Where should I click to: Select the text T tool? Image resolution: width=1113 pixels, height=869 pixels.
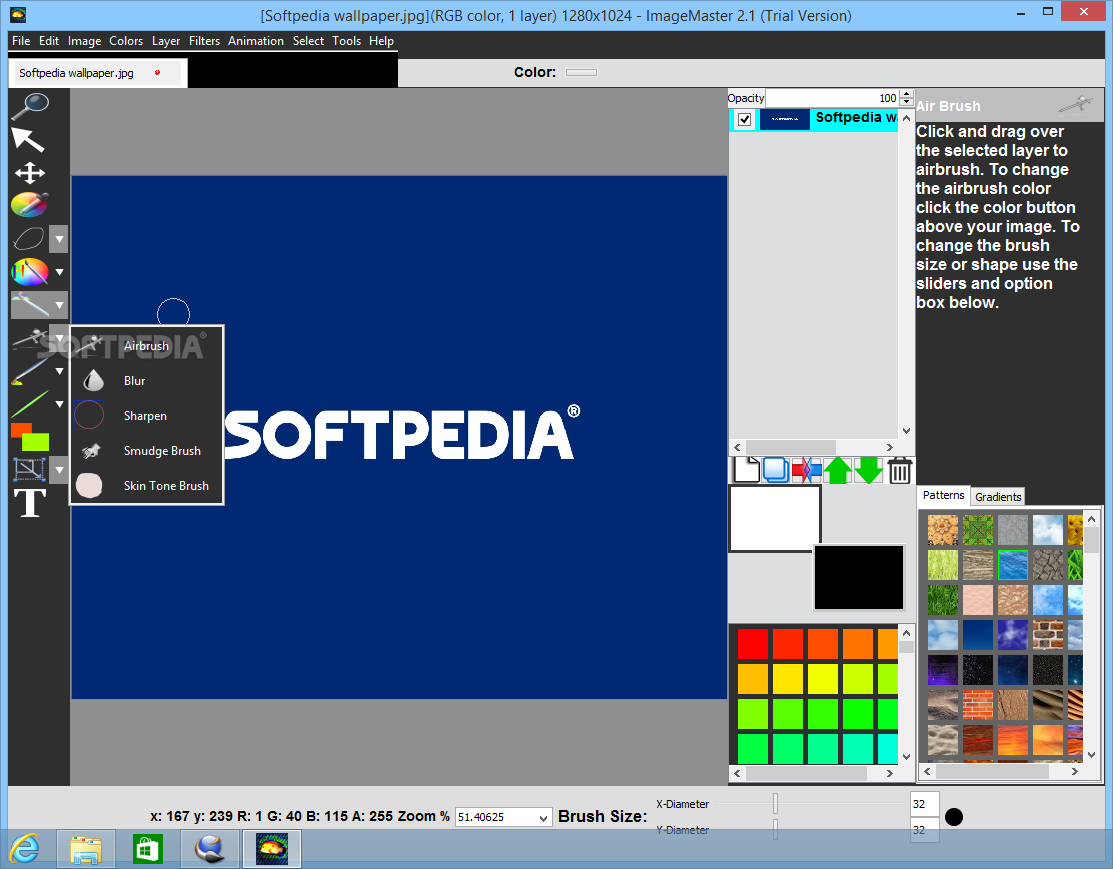click(30, 503)
